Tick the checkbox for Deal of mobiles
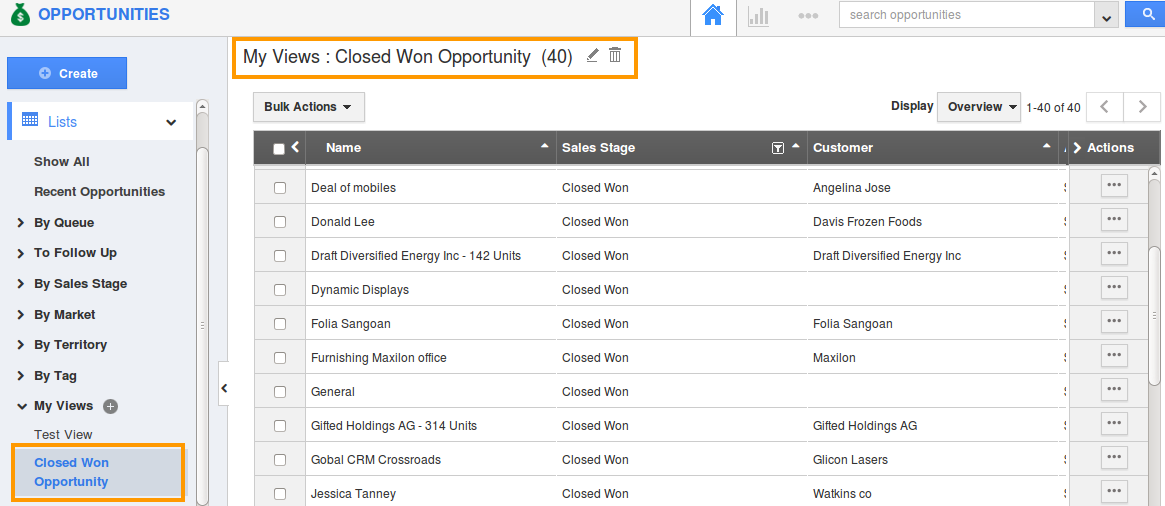The height and width of the screenshot is (506, 1165). 280,188
